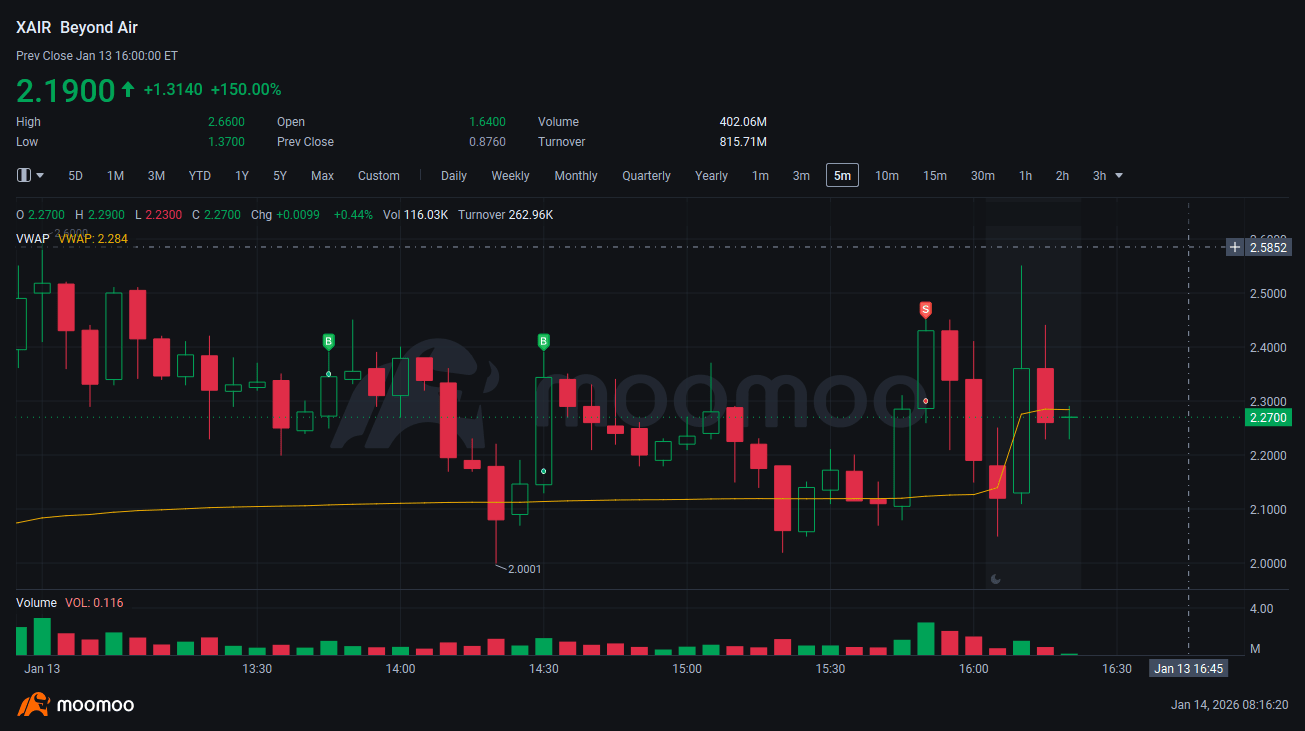Switch to Monthly candles
This screenshot has width=1305, height=731.
(x=576, y=176)
